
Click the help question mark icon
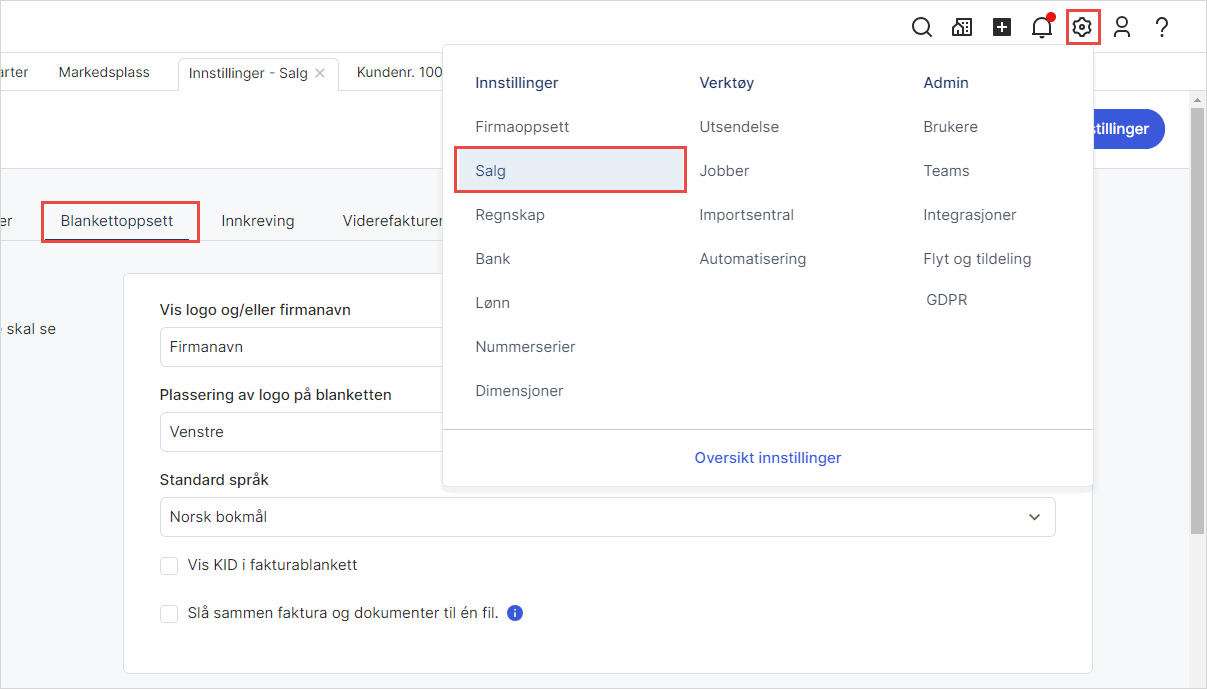coord(1162,28)
